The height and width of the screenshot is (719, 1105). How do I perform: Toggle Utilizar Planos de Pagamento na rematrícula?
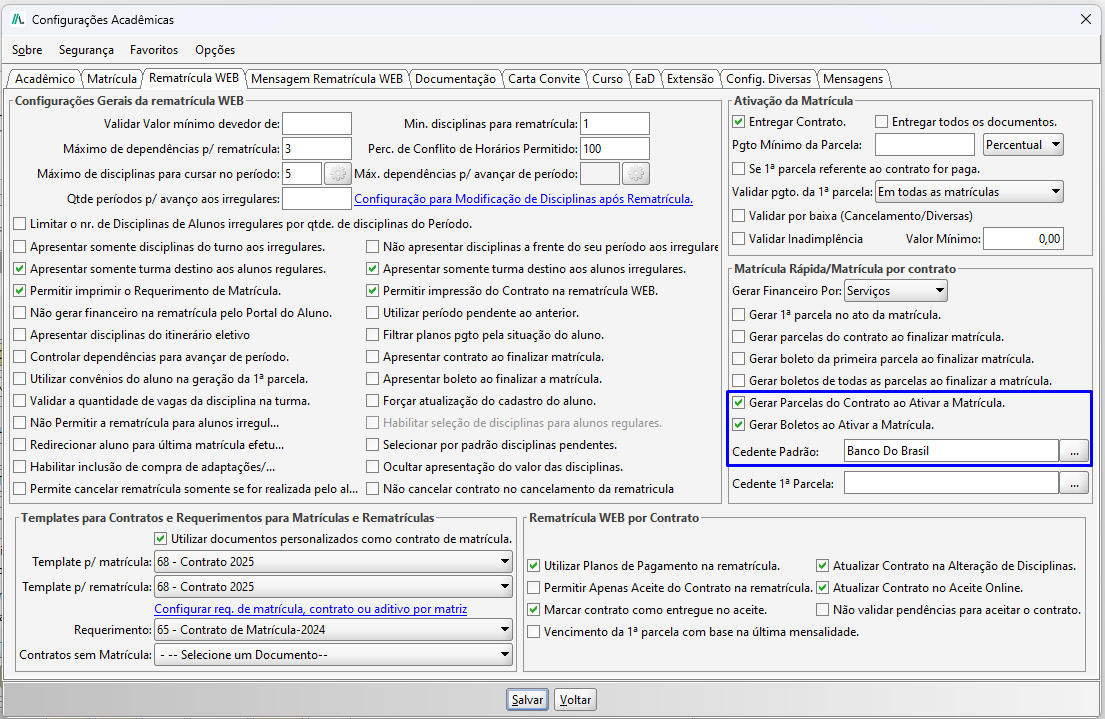(x=533, y=566)
